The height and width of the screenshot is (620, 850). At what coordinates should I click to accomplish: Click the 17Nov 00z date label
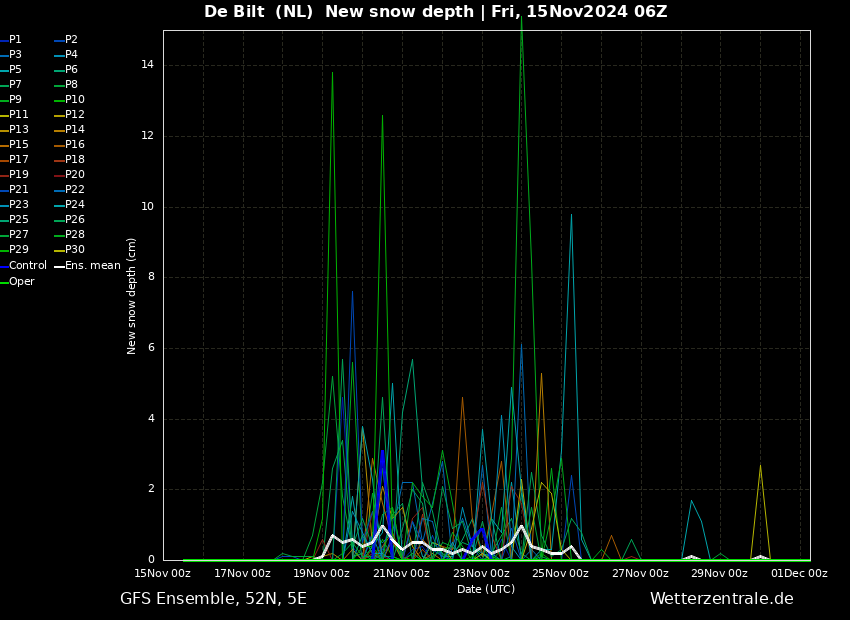242,573
